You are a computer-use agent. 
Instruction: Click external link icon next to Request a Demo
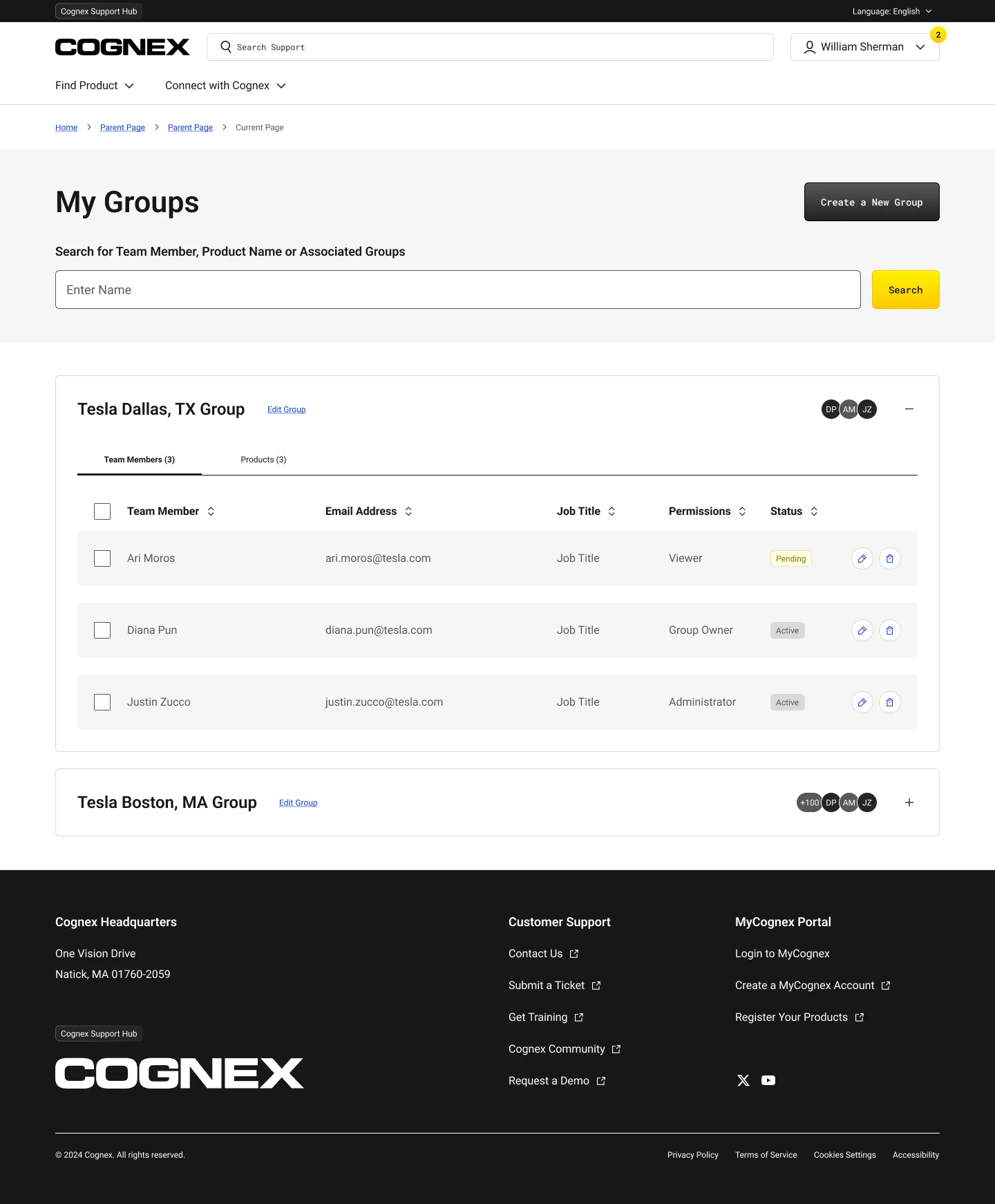point(600,1081)
